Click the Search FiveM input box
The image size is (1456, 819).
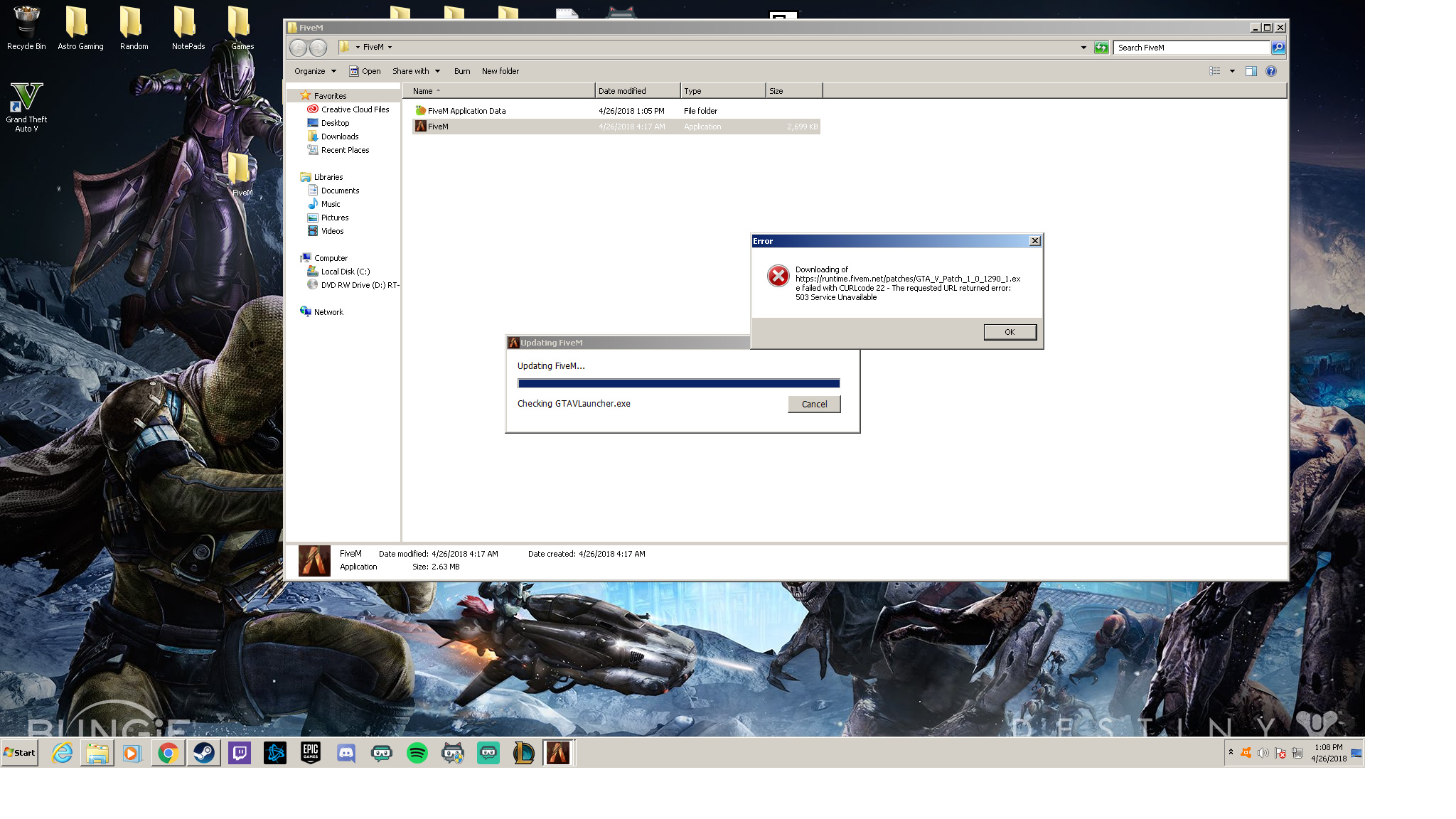click(1192, 48)
